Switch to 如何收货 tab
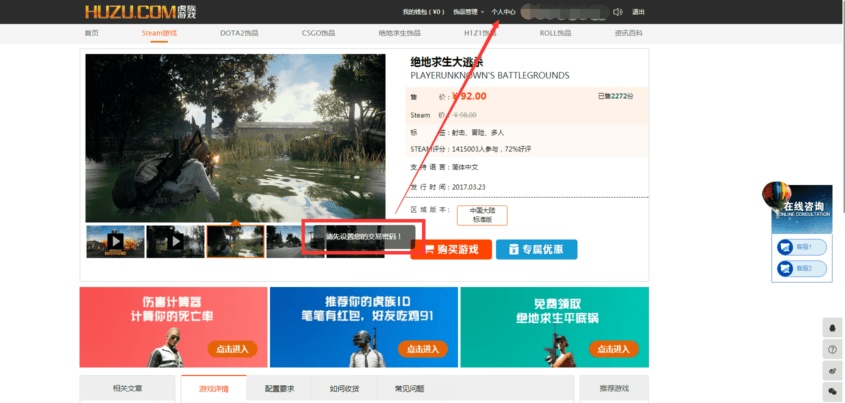This screenshot has height=403, width=845. (x=344, y=388)
